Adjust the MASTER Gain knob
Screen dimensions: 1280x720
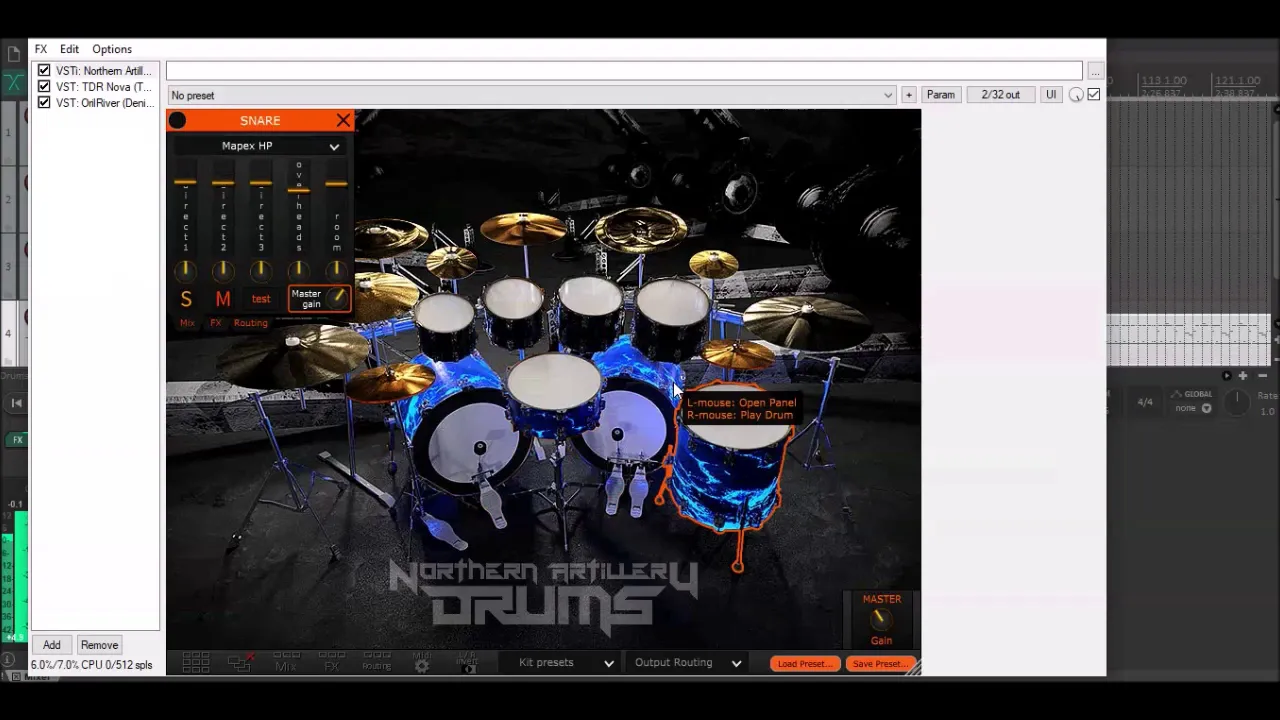pyautogui.click(x=881, y=619)
